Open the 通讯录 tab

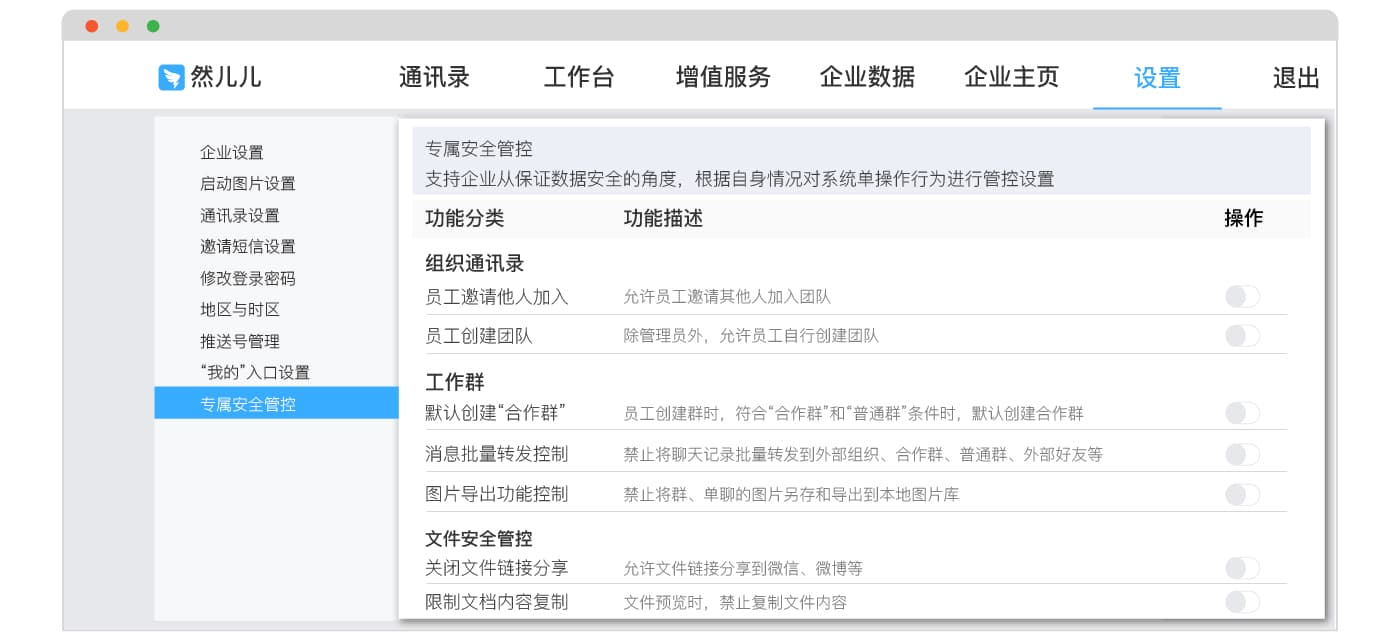point(434,77)
